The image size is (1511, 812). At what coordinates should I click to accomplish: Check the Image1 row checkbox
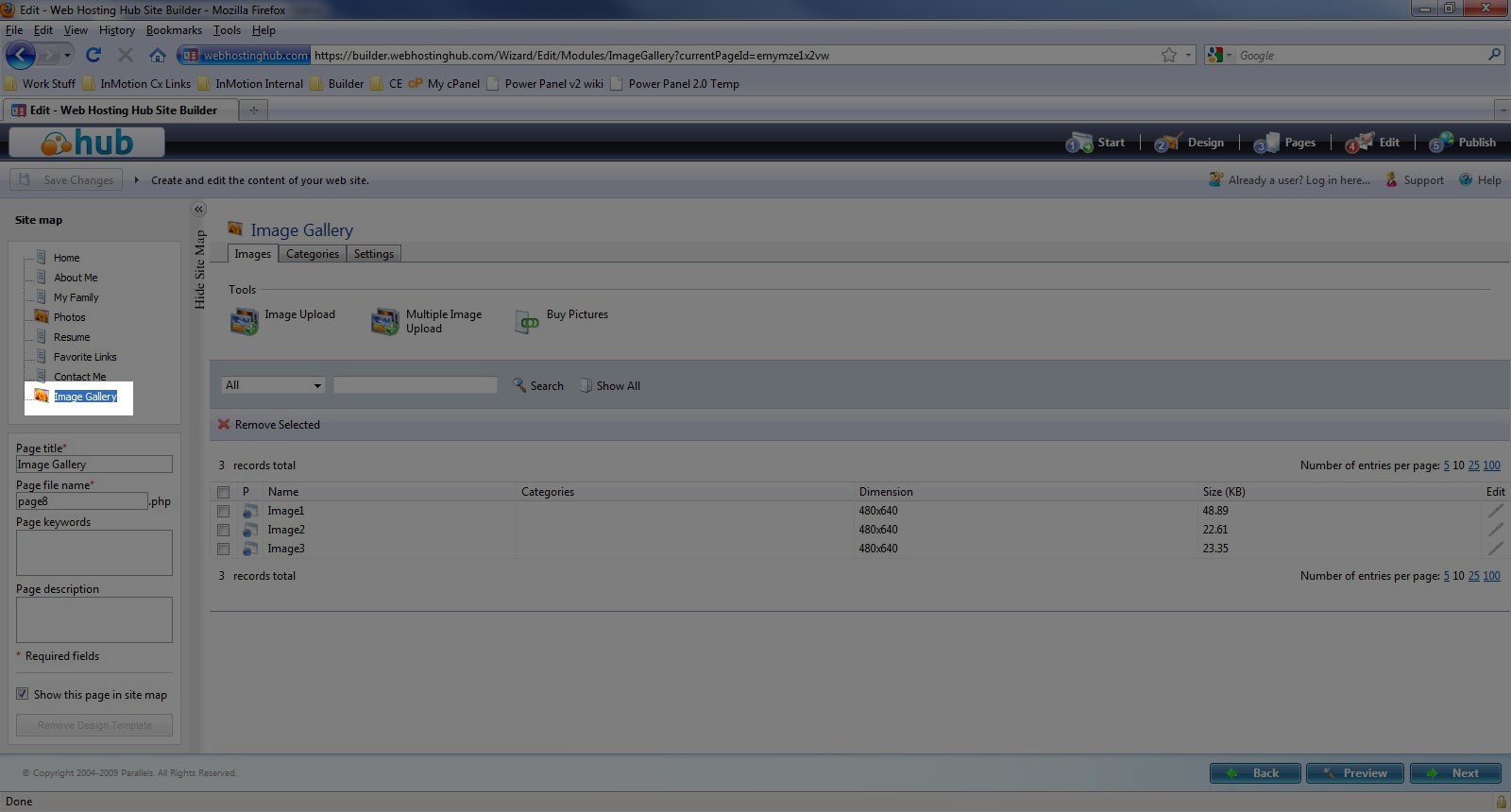point(224,511)
